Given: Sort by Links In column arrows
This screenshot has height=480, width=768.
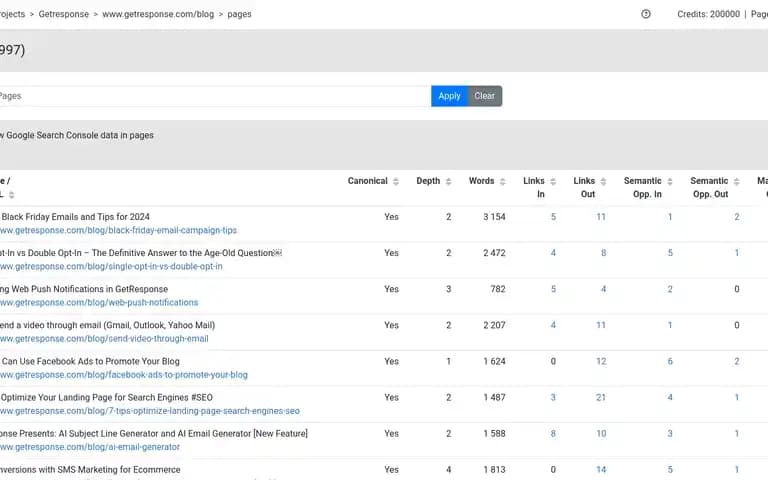Looking at the screenshot, I should tap(553, 182).
